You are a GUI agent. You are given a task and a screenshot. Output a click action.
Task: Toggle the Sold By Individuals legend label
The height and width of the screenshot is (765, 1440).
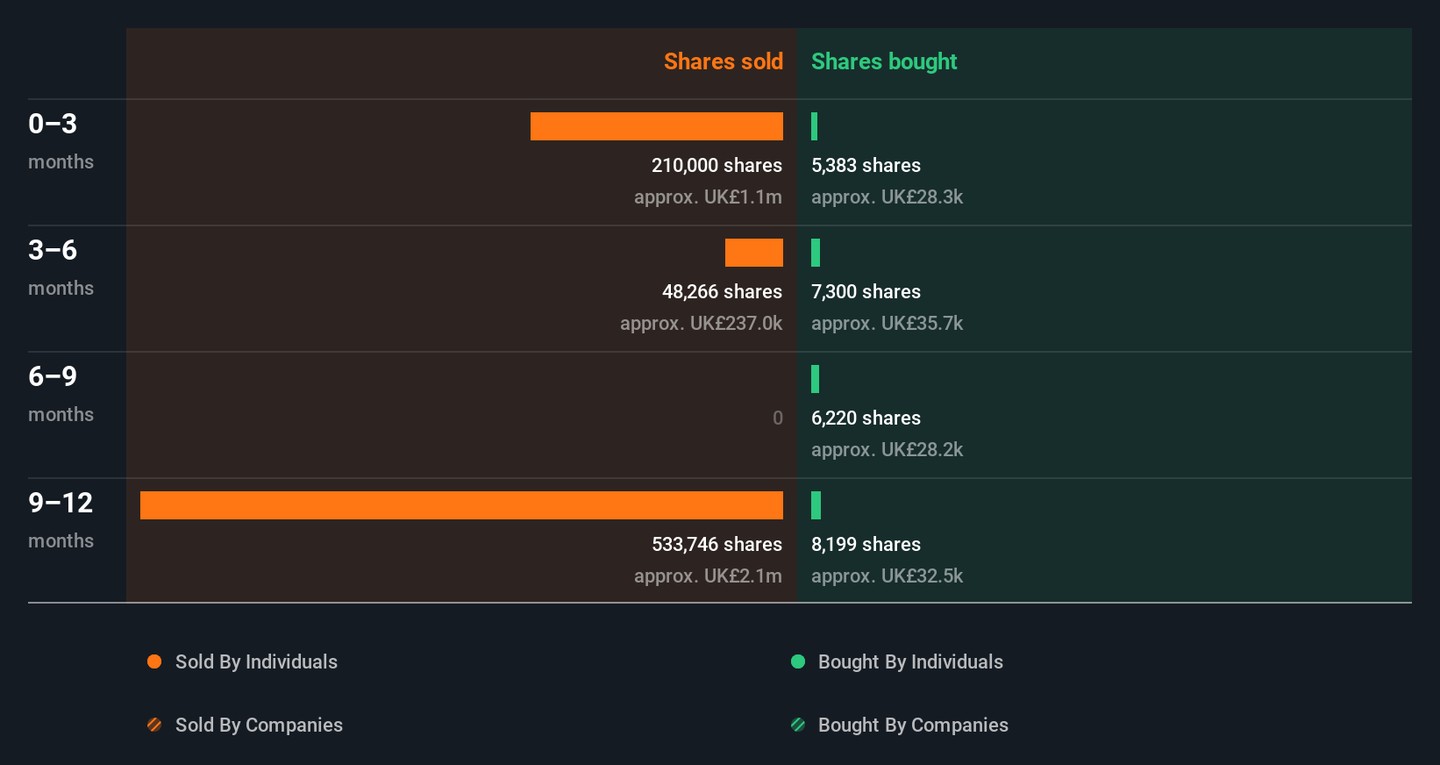click(256, 662)
